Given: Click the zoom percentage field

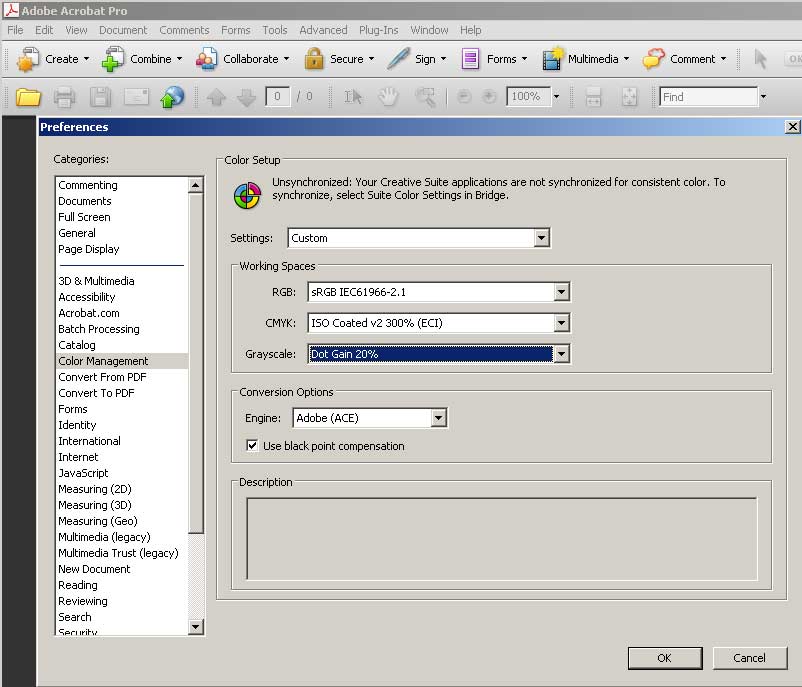Looking at the screenshot, I should 528,96.
